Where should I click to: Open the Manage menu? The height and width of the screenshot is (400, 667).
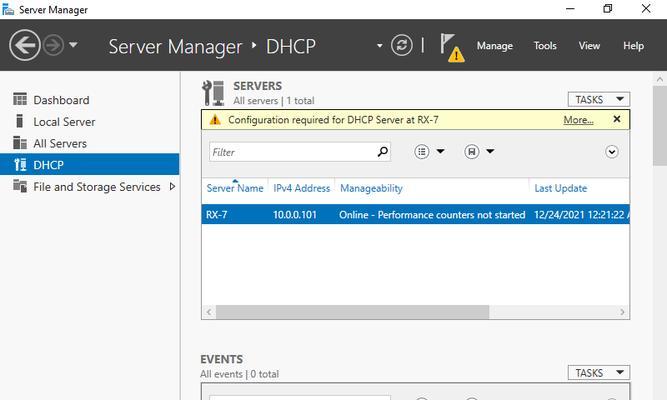click(x=494, y=46)
